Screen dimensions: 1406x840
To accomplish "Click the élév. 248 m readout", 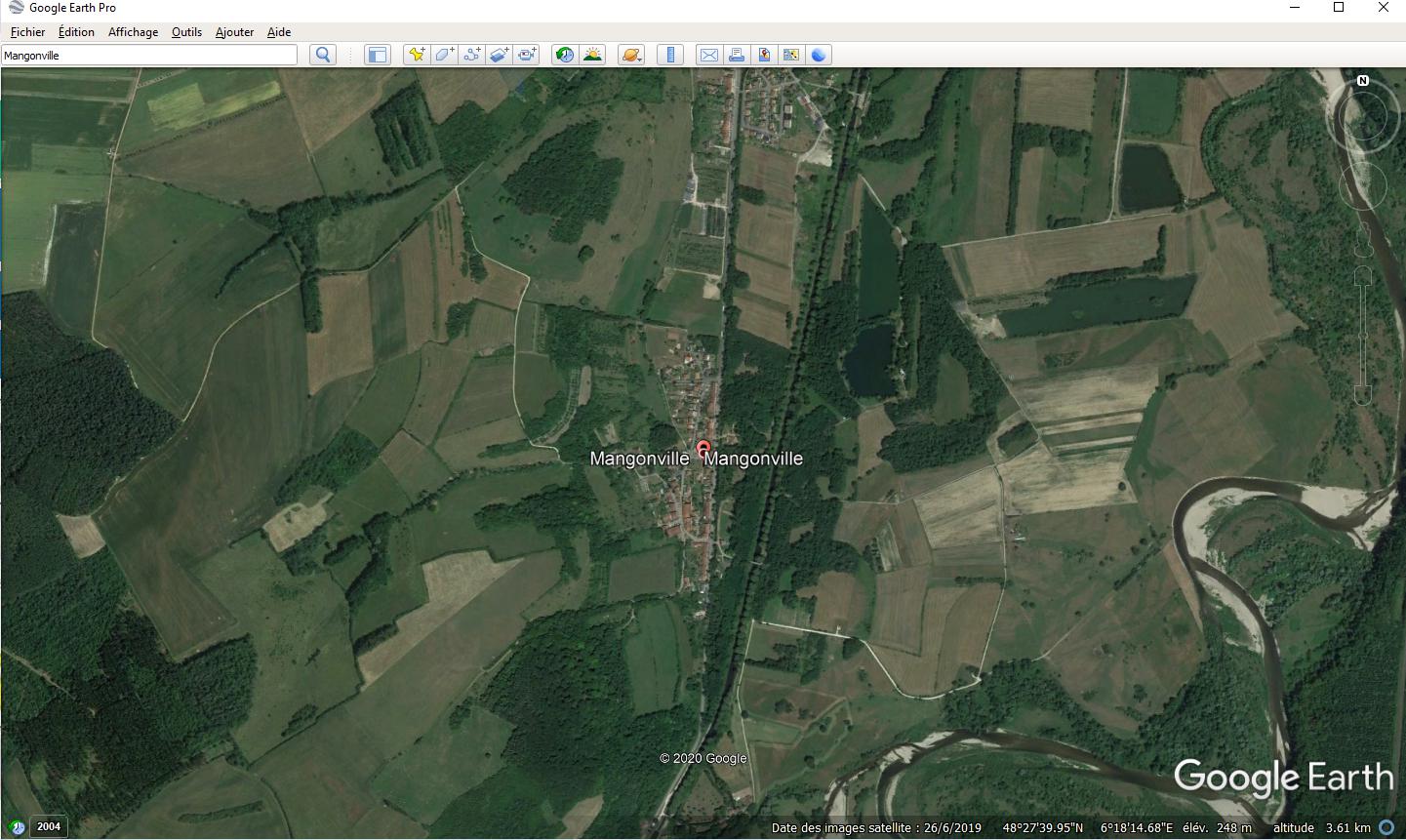I will pyautogui.click(x=1217, y=828).
